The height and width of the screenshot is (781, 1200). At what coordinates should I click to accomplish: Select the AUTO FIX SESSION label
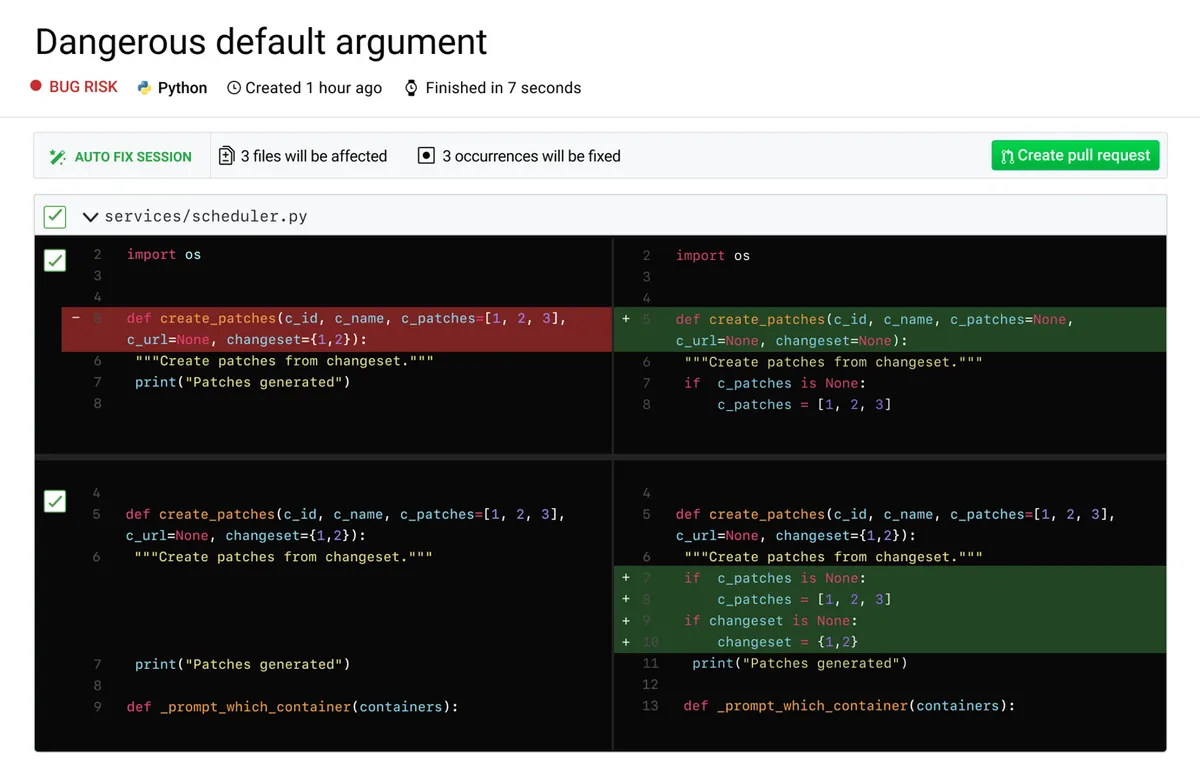pos(133,157)
